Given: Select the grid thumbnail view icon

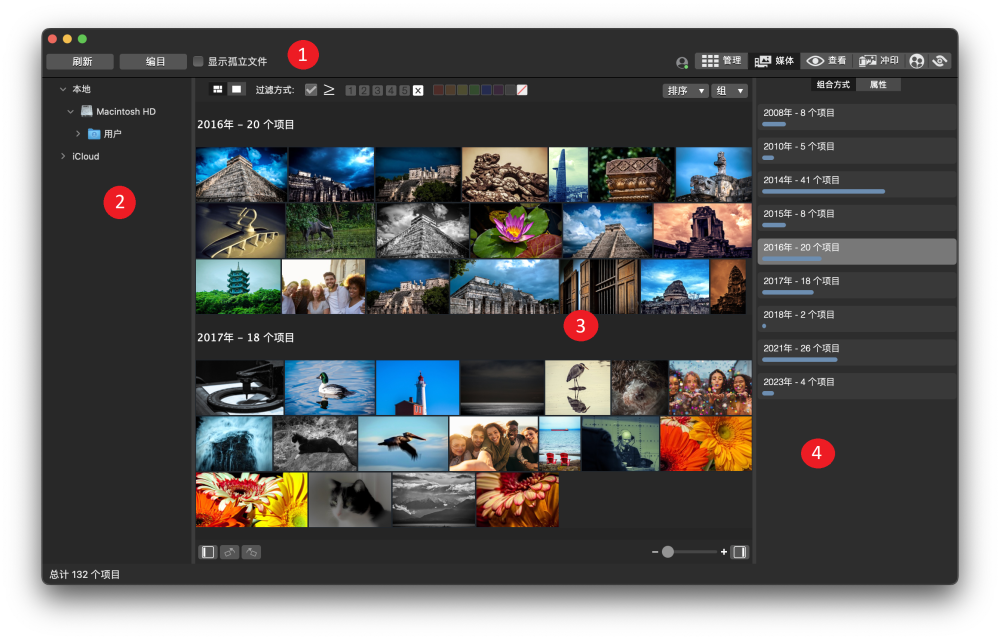Looking at the screenshot, I should pos(217,90).
